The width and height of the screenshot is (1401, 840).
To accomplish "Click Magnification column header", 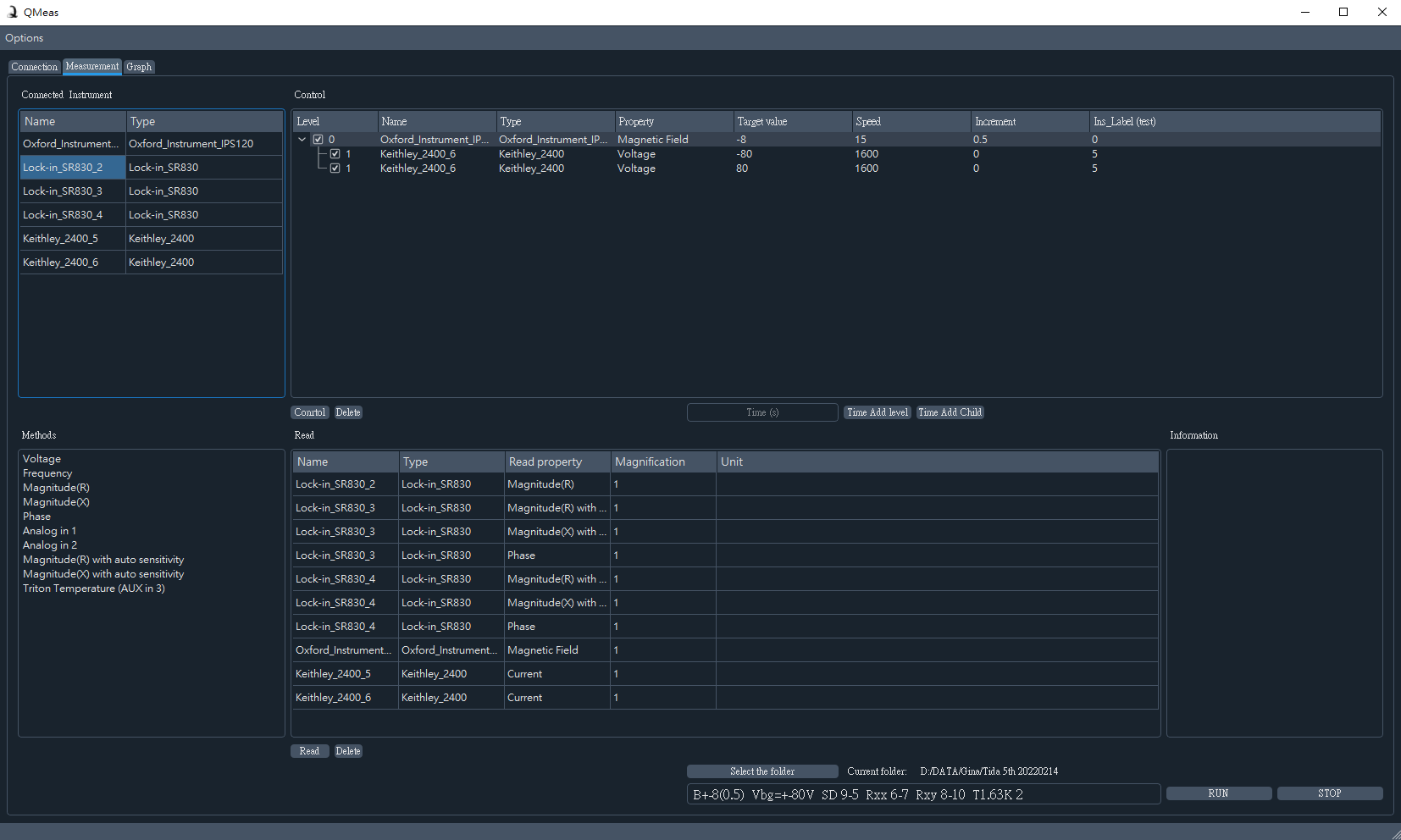I will pyautogui.click(x=663, y=462).
